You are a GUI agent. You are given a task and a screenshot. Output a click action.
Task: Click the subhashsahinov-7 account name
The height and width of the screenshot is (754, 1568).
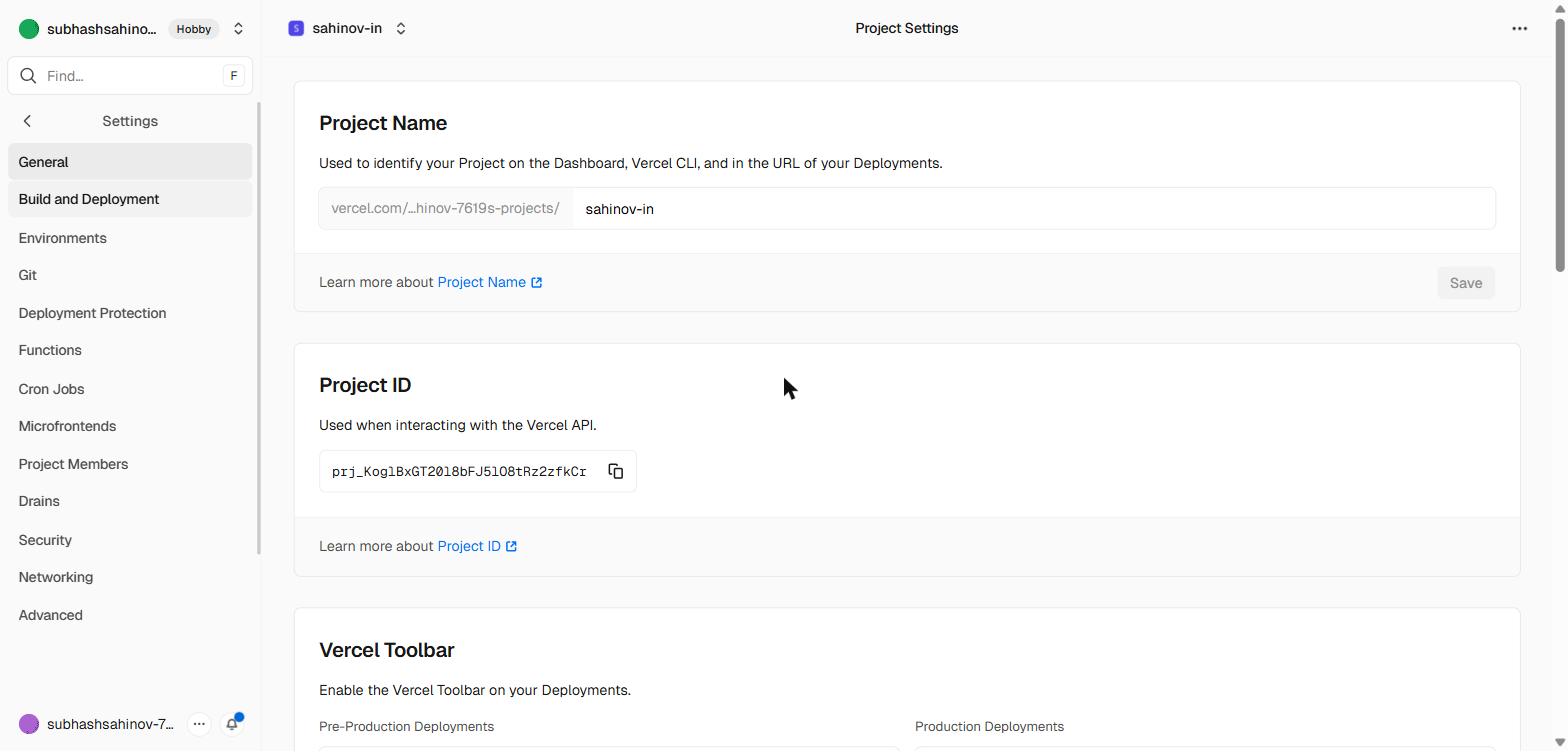tap(110, 724)
